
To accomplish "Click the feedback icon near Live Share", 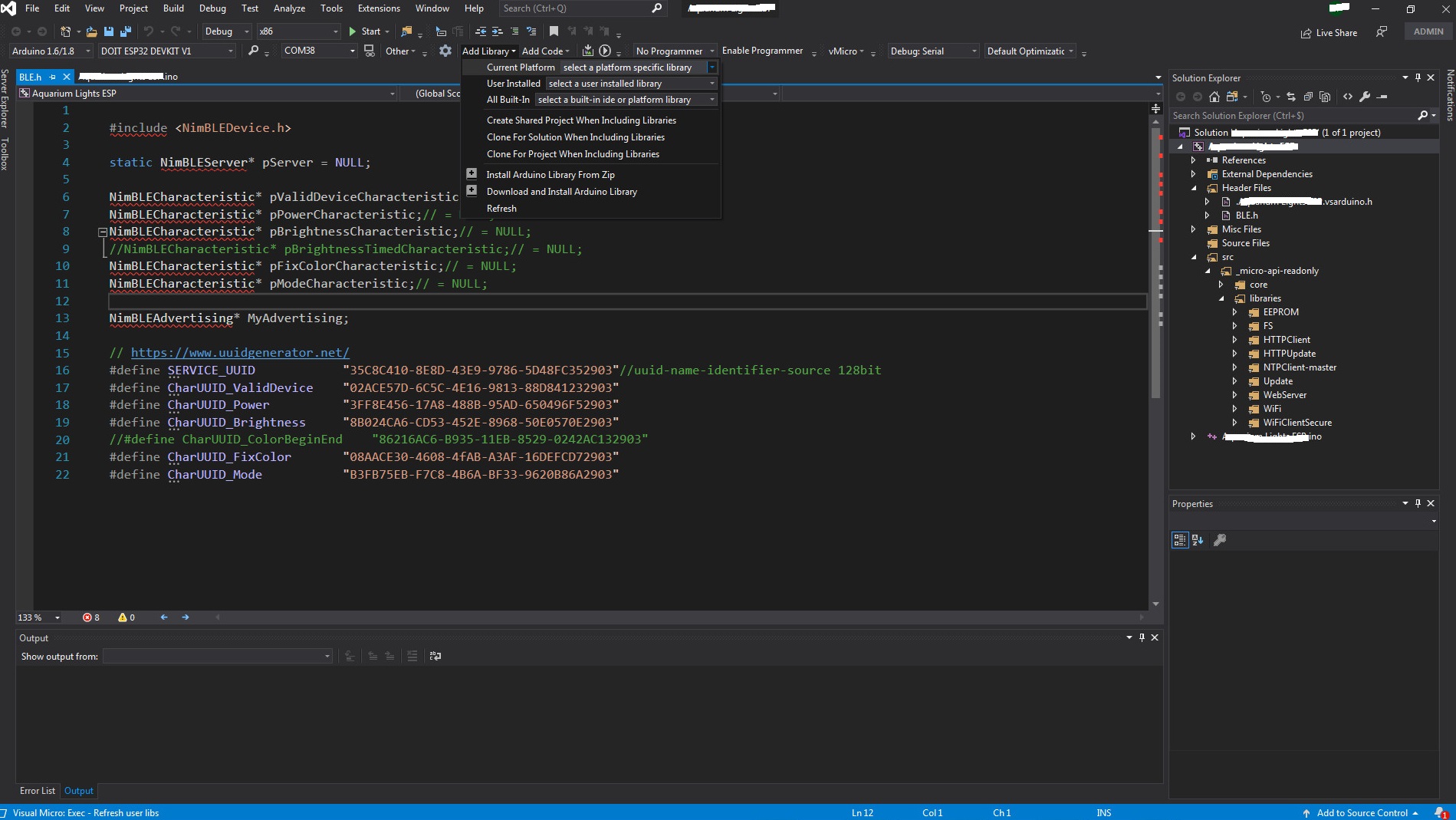I will click(1381, 32).
